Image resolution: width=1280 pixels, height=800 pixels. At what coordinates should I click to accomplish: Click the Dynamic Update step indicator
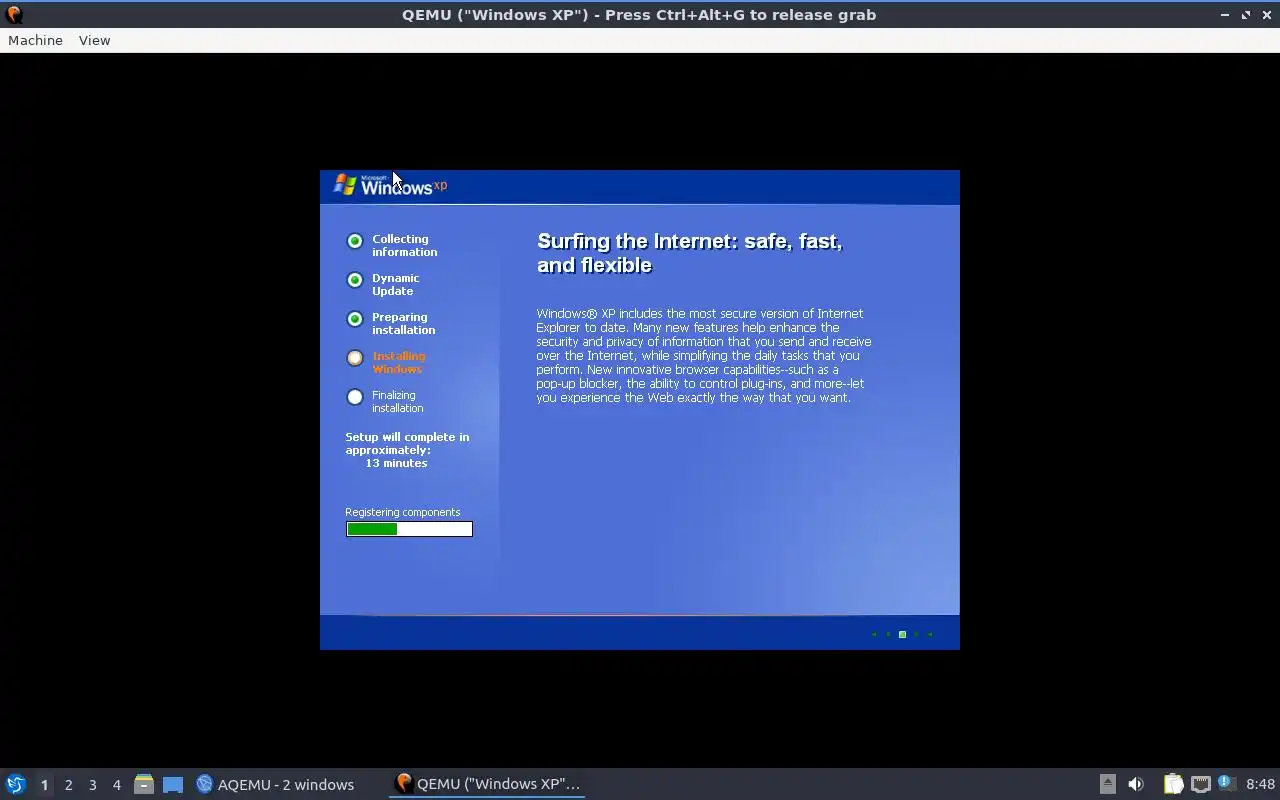click(355, 280)
